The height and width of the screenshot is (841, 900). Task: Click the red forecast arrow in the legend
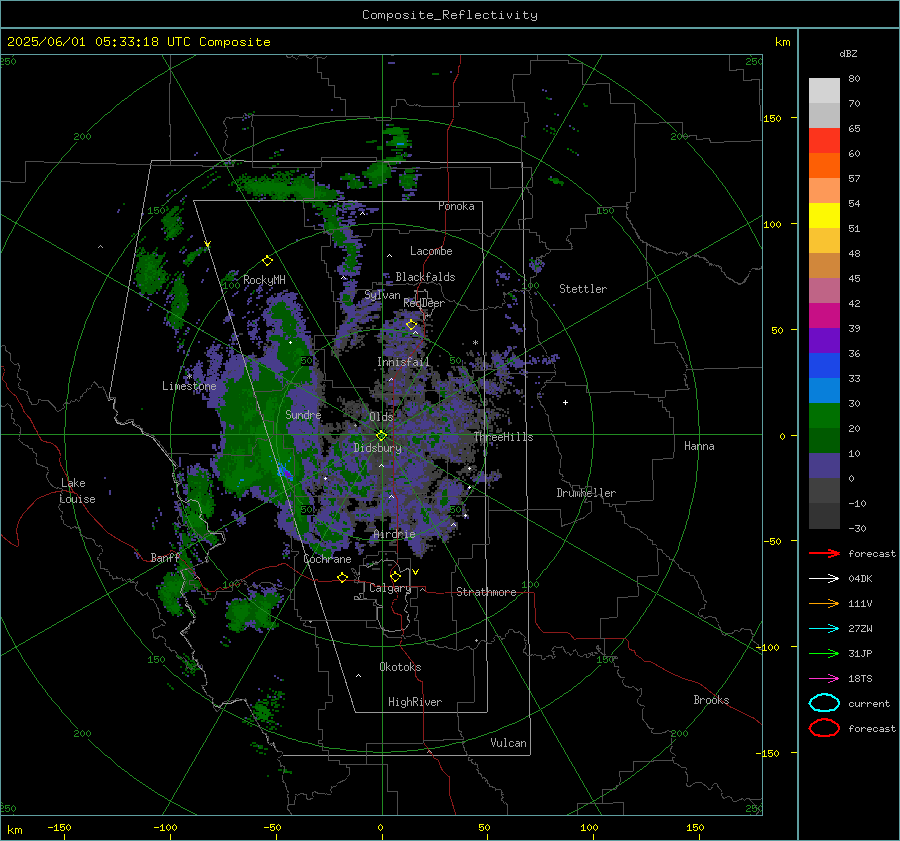824,553
